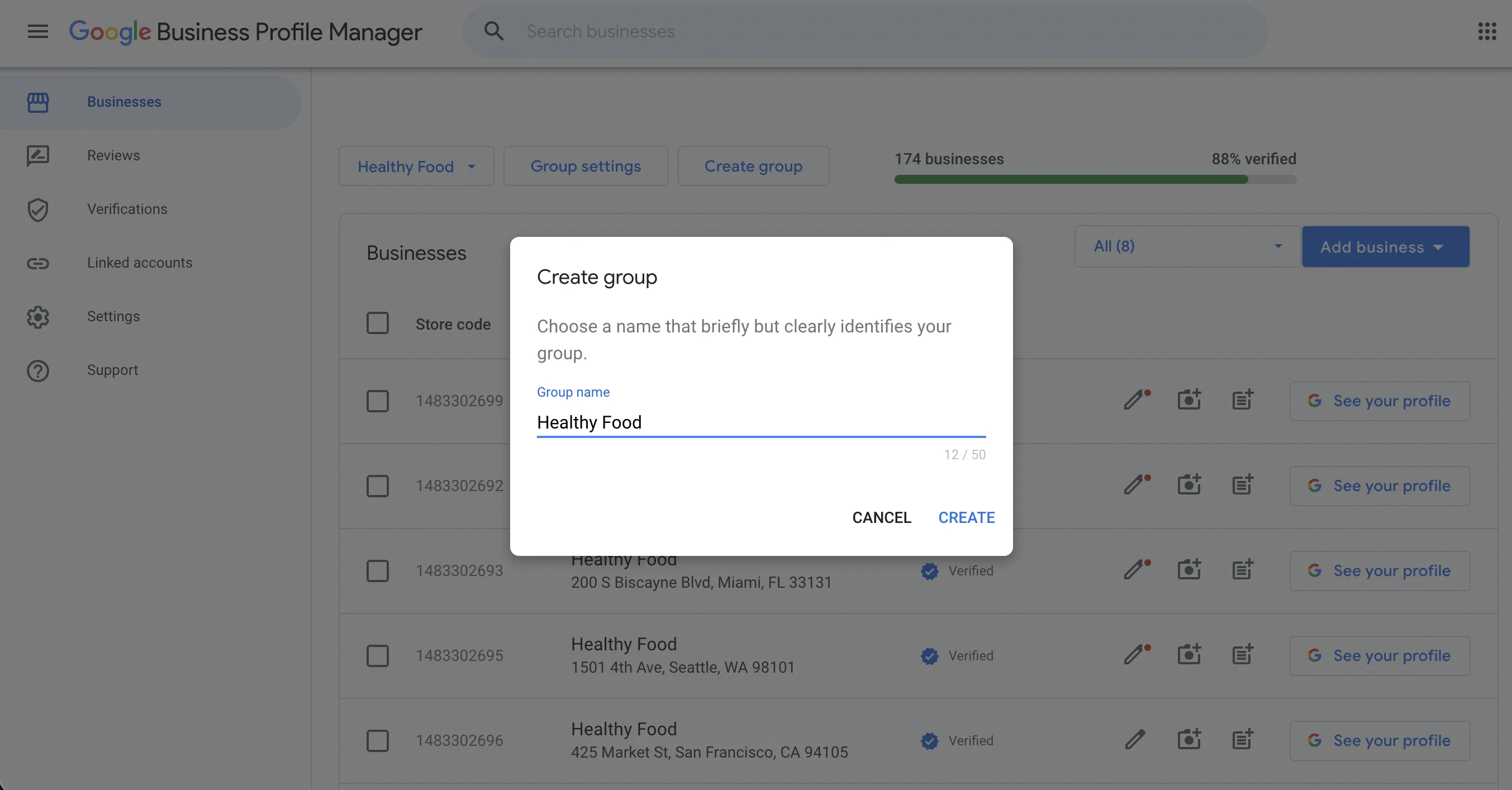This screenshot has width=1512, height=790.
Task: Click inside the Group name text field
Action: pyautogui.click(x=760, y=422)
